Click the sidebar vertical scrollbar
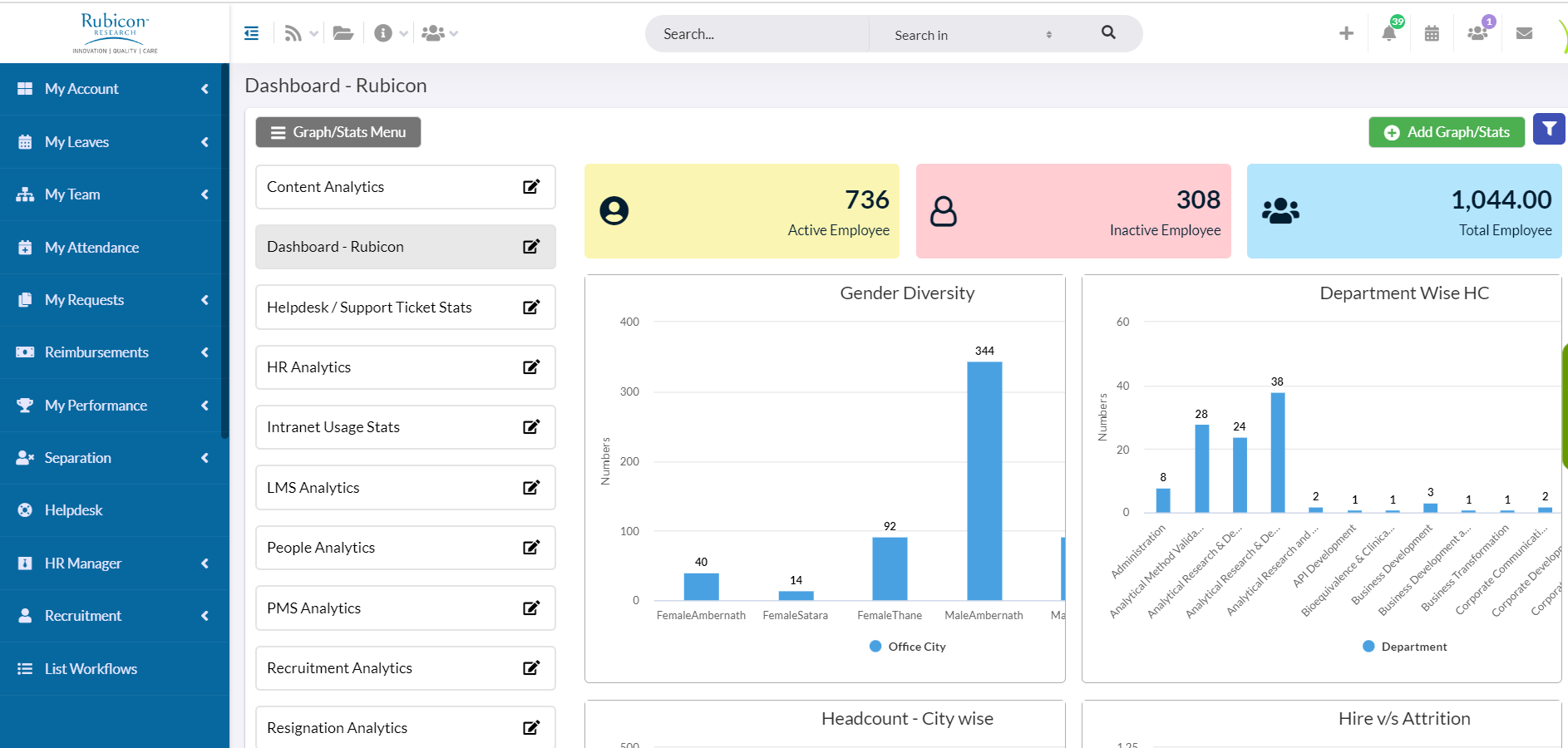 [x=224, y=249]
